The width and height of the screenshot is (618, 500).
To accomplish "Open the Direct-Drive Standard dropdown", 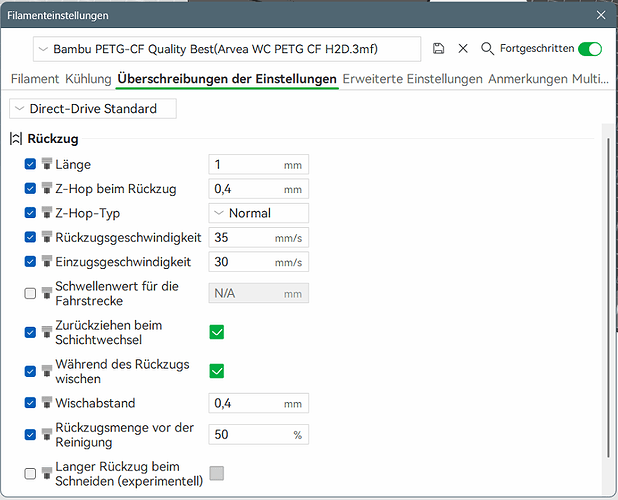I will [93, 109].
